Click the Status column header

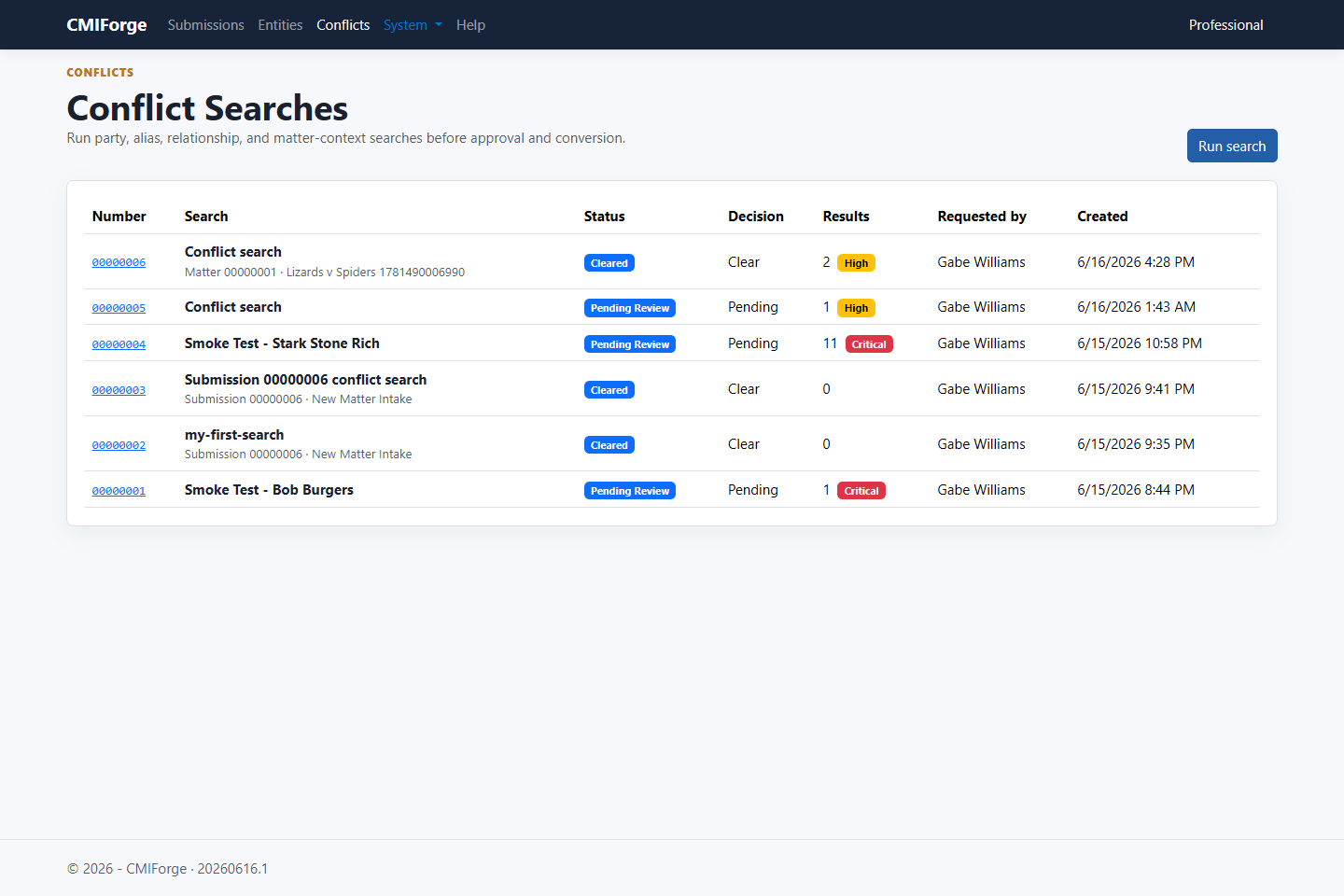[604, 217]
